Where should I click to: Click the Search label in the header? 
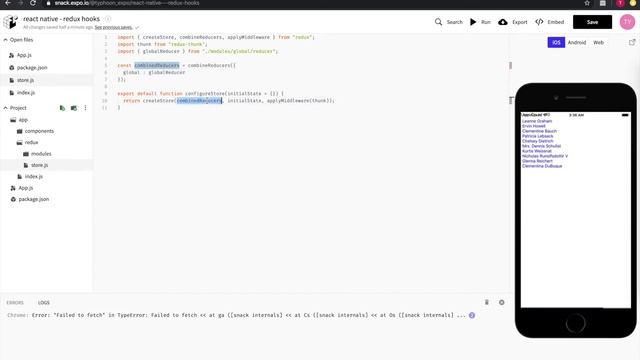[x=454, y=22]
